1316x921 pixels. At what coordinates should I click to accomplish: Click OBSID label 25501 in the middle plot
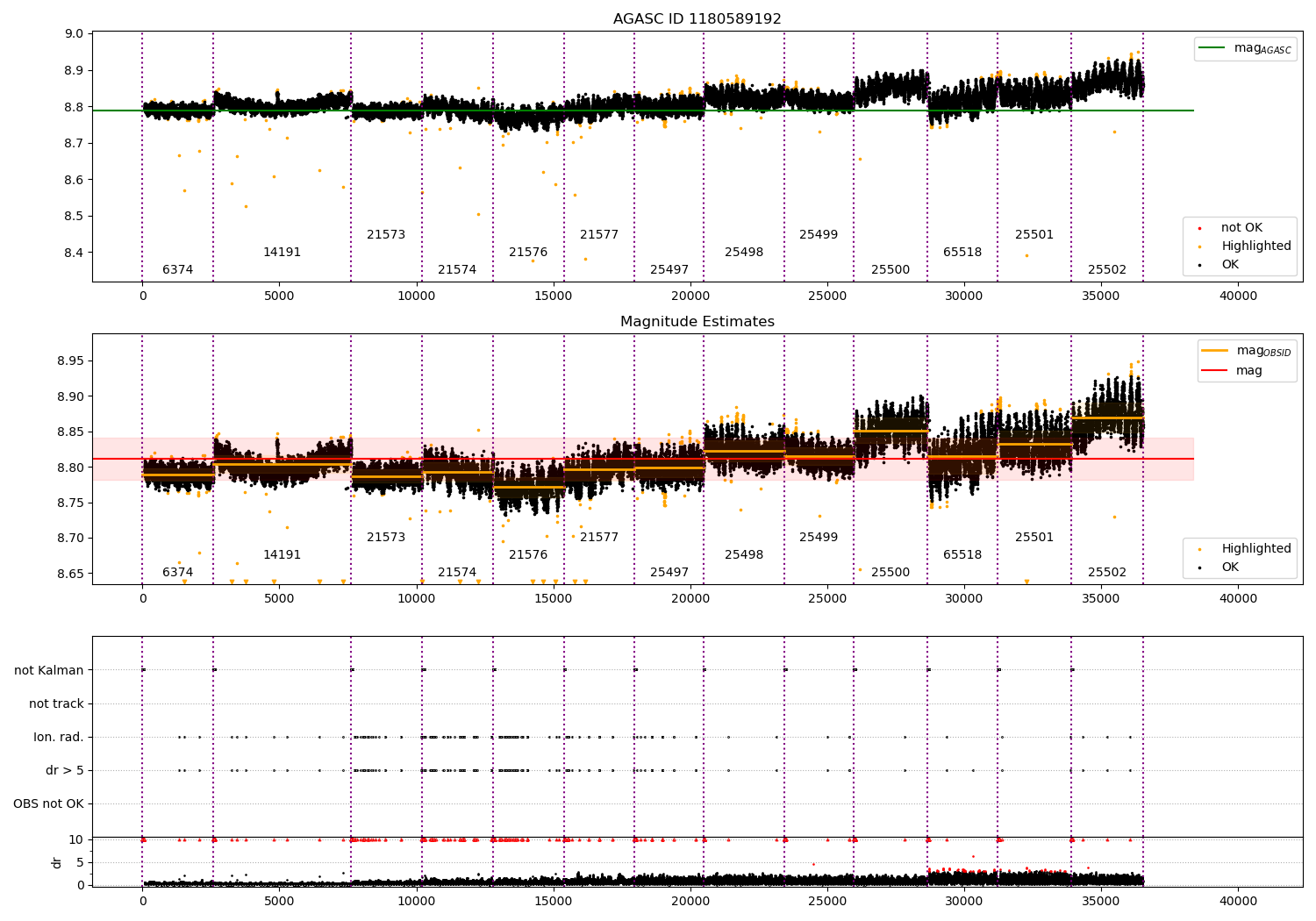[x=1034, y=538]
